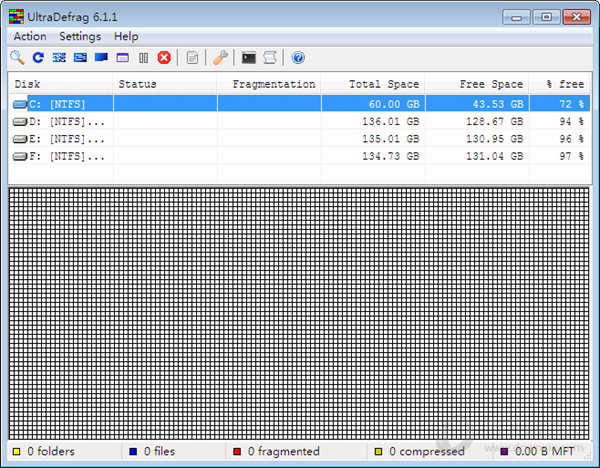Click '0 files' in the status bar
Image resolution: width=600 pixels, height=468 pixels.
[160, 452]
